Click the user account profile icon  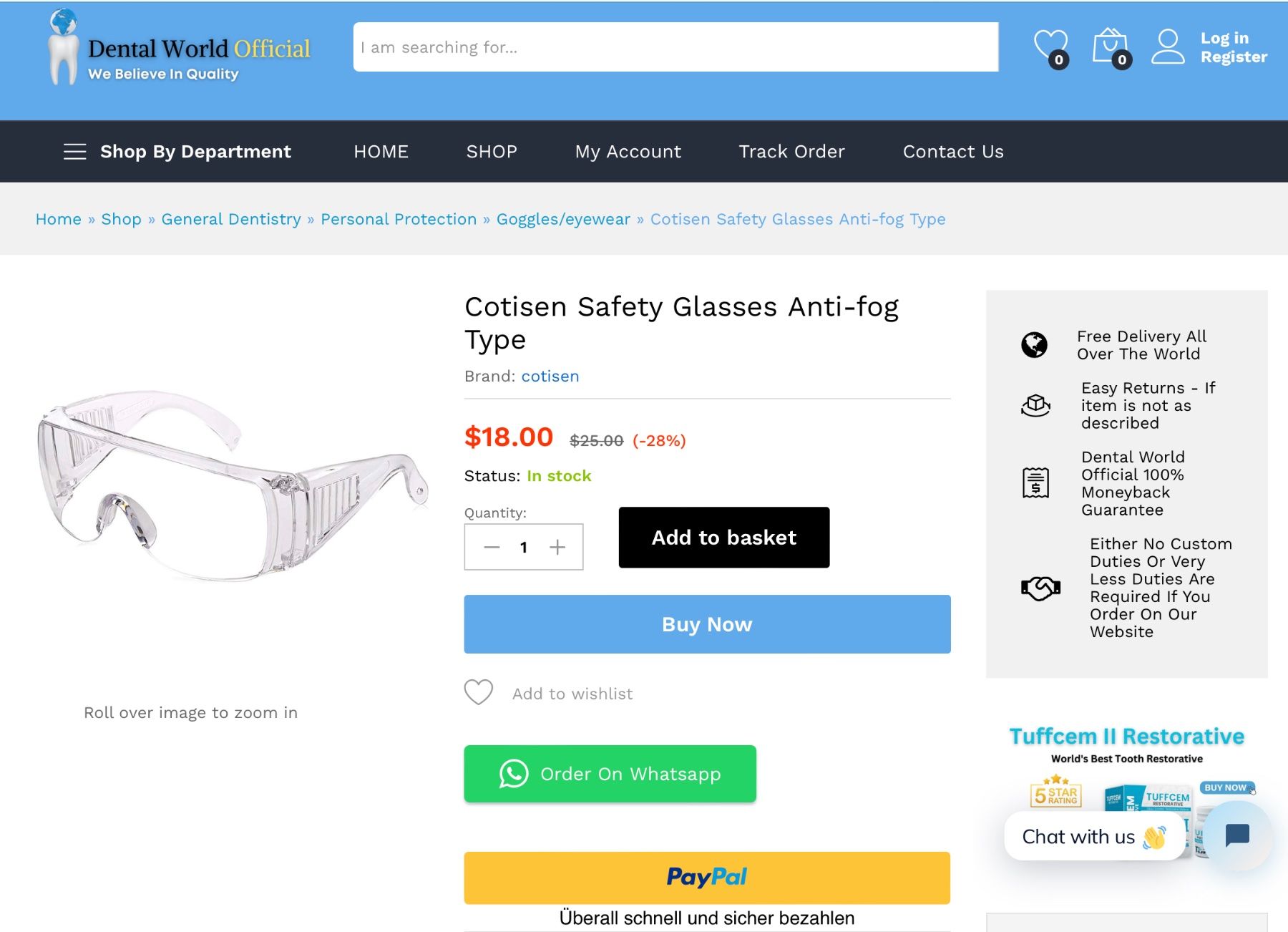coord(1167,47)
